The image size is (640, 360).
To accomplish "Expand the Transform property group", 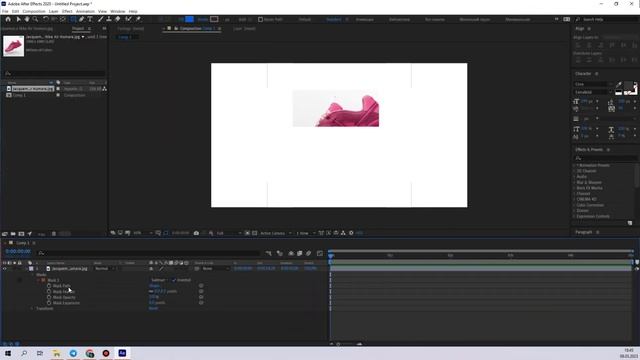I will [33, 309].
